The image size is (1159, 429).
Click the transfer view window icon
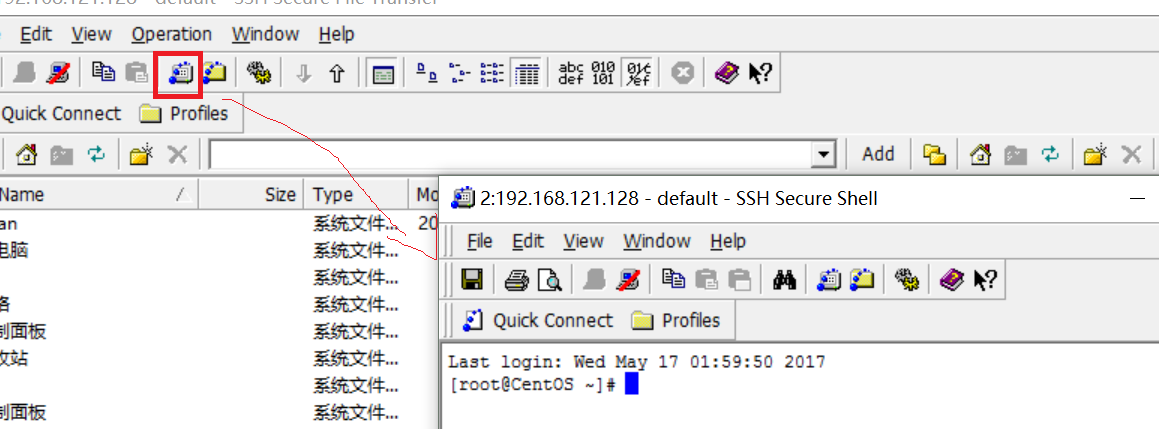click(x=382, y=73)
